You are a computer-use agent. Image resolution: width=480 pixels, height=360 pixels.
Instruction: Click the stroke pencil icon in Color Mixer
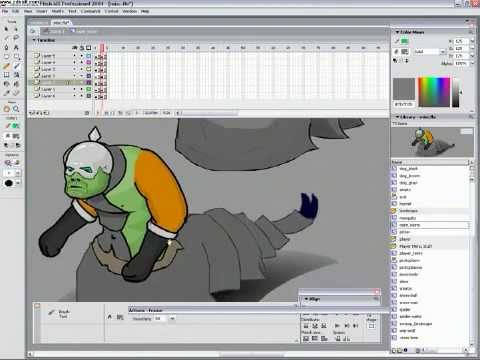click(397, 41)
